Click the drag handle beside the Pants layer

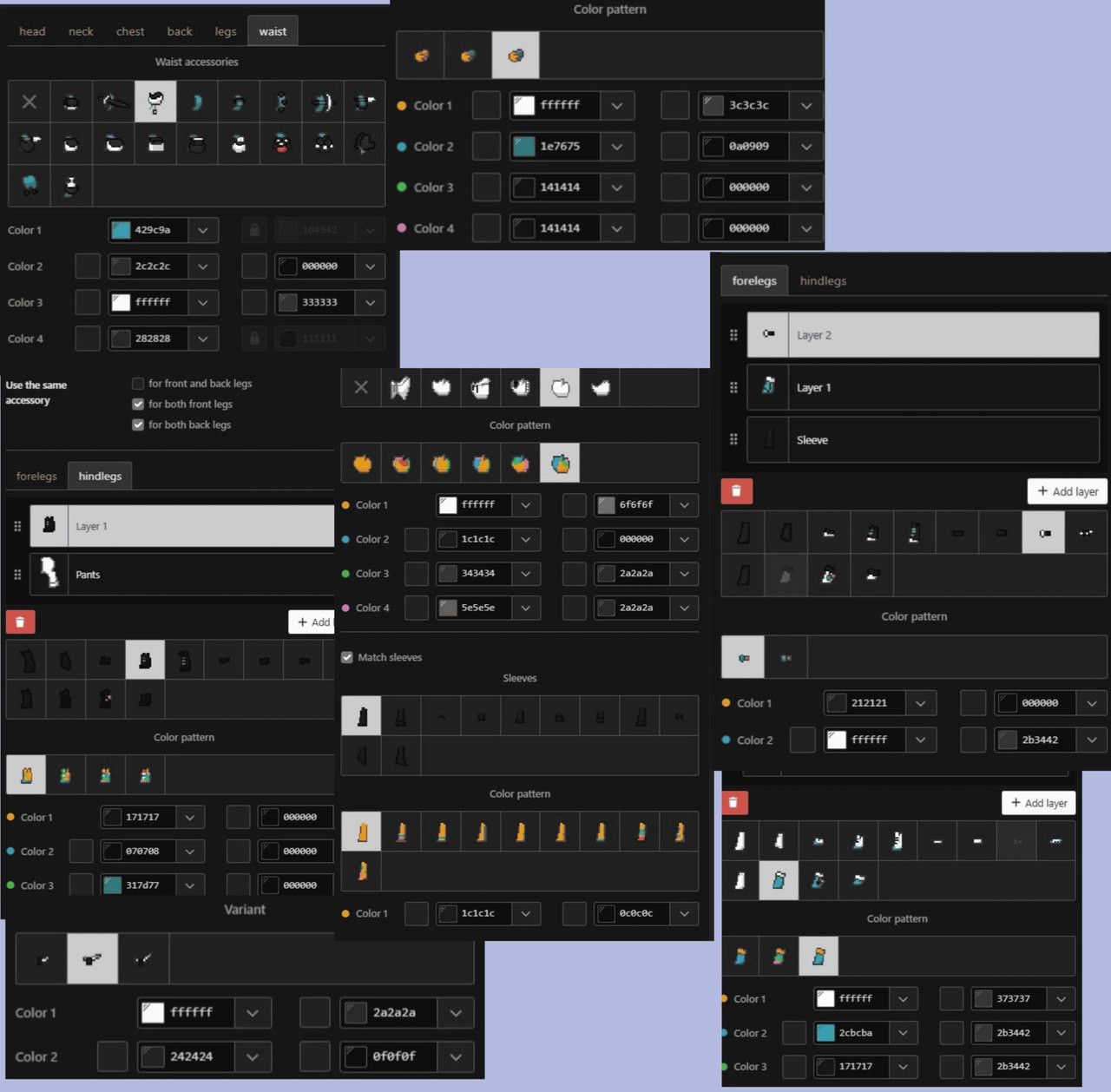coord(17,575)
